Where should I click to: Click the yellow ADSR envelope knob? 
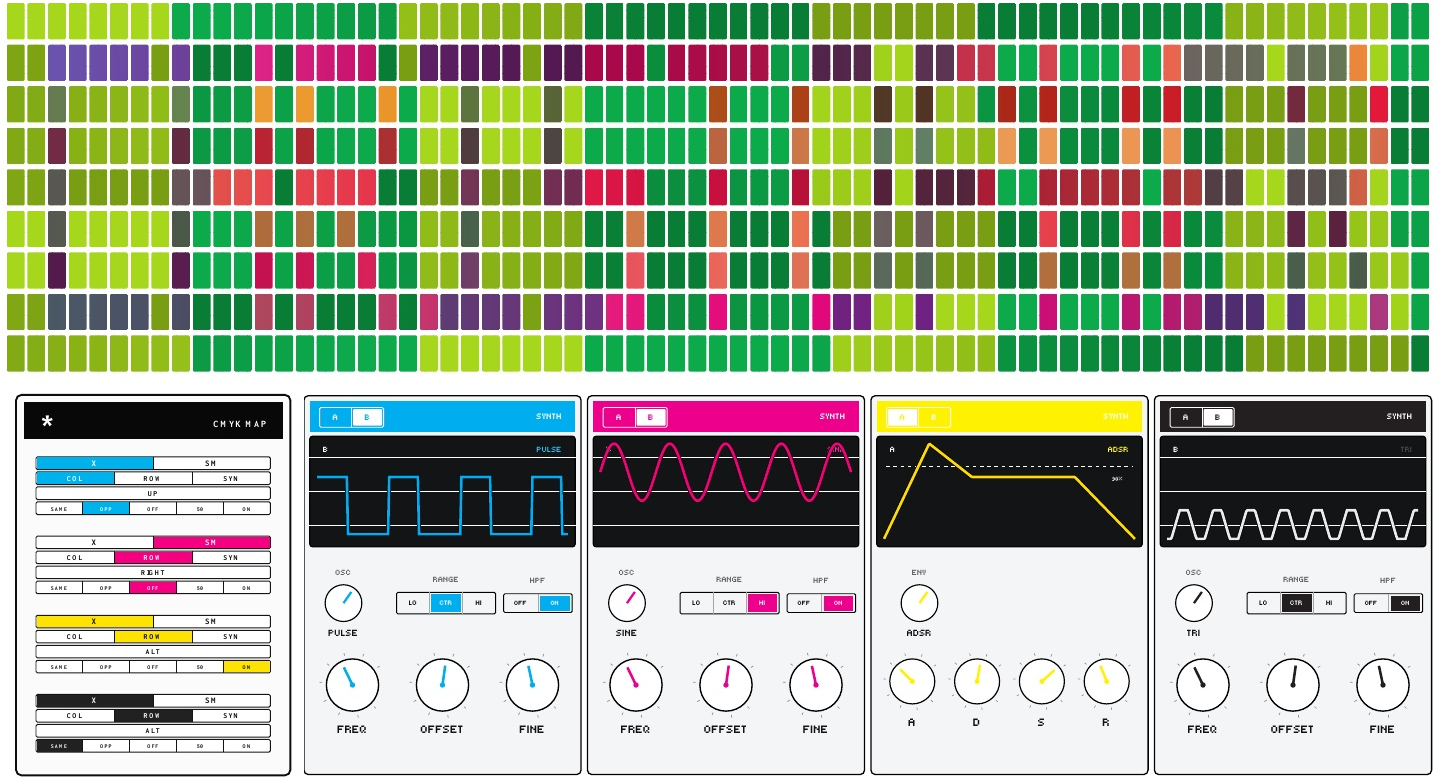(x=919, y=603)
